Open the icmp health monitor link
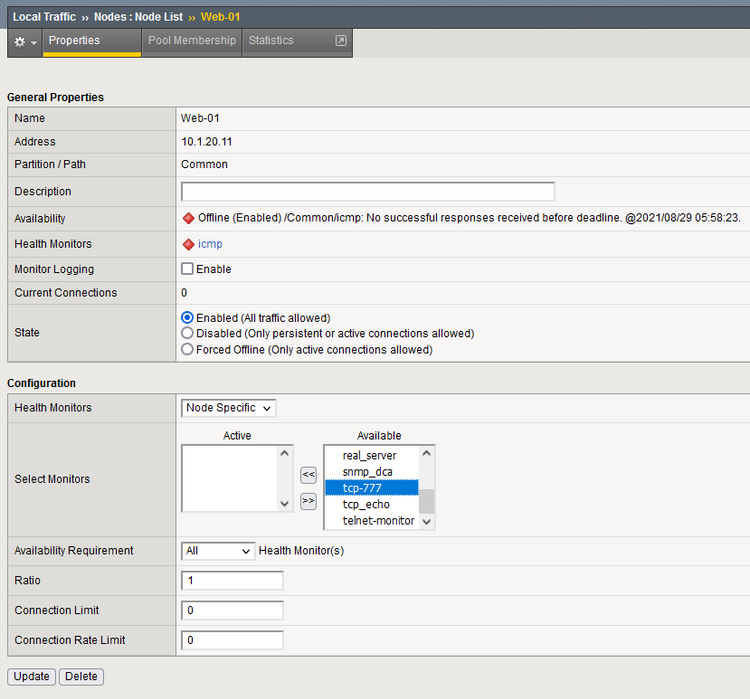 pos(210,244)
